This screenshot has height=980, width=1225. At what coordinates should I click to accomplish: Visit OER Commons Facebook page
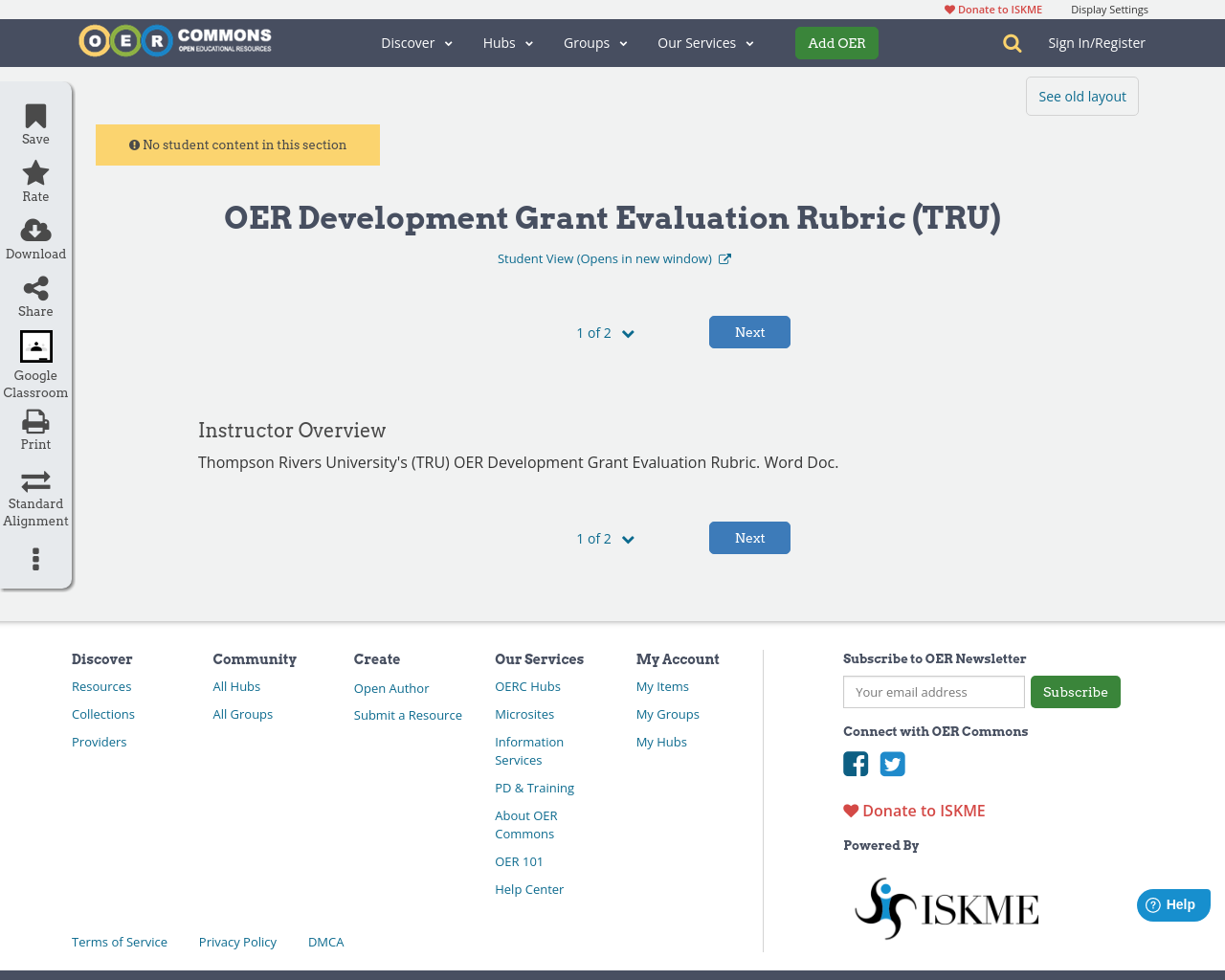click(x=855, y=764)
